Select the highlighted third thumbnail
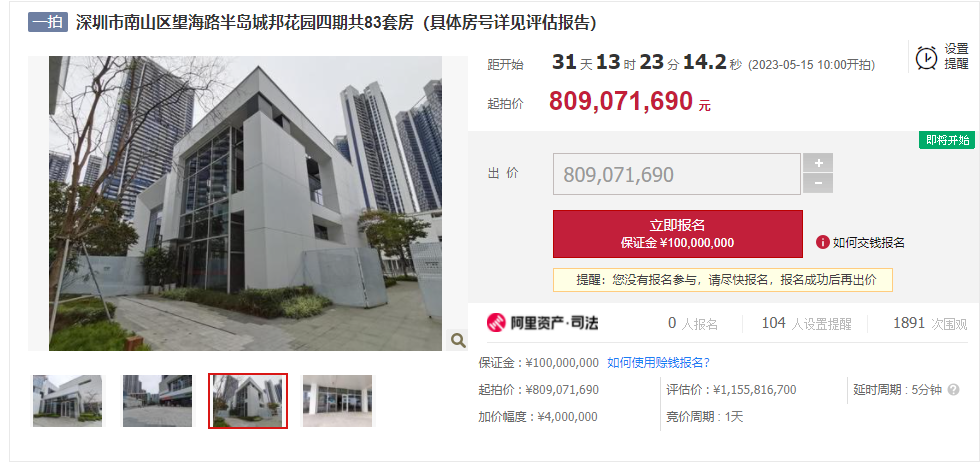This screenshot has width=980, height=473. point(248,401)
